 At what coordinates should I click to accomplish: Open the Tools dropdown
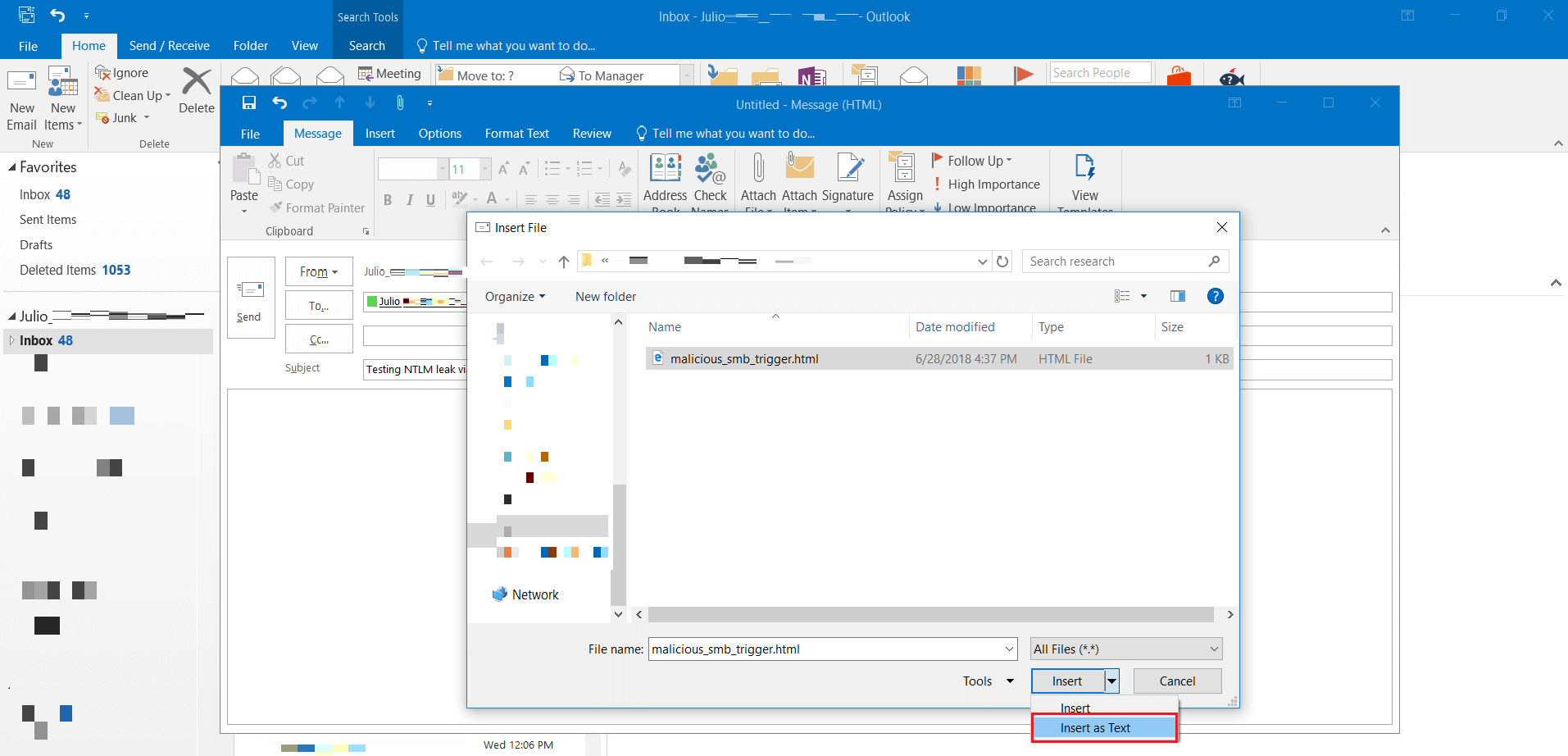pyautogui.click(x=989, y=681)
